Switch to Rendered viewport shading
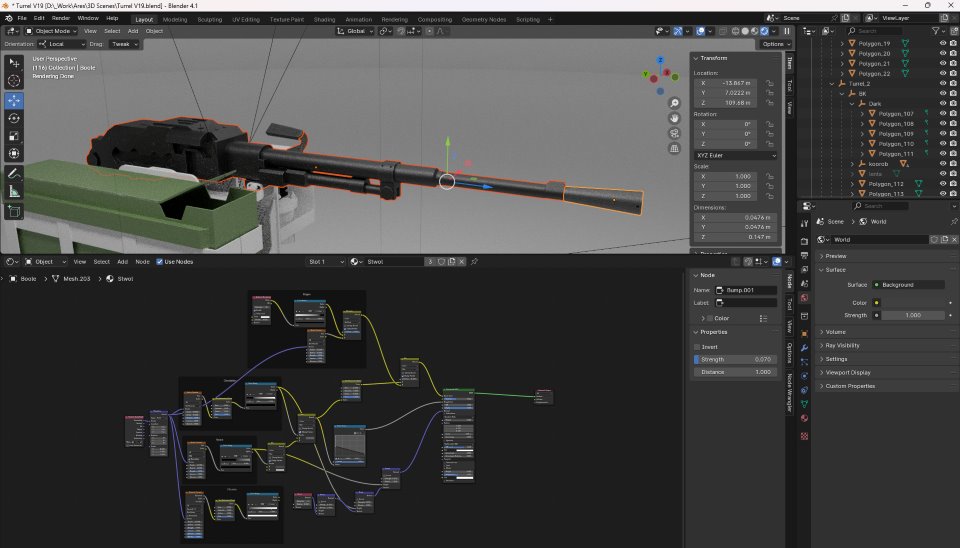 click(x=764, y=31)
